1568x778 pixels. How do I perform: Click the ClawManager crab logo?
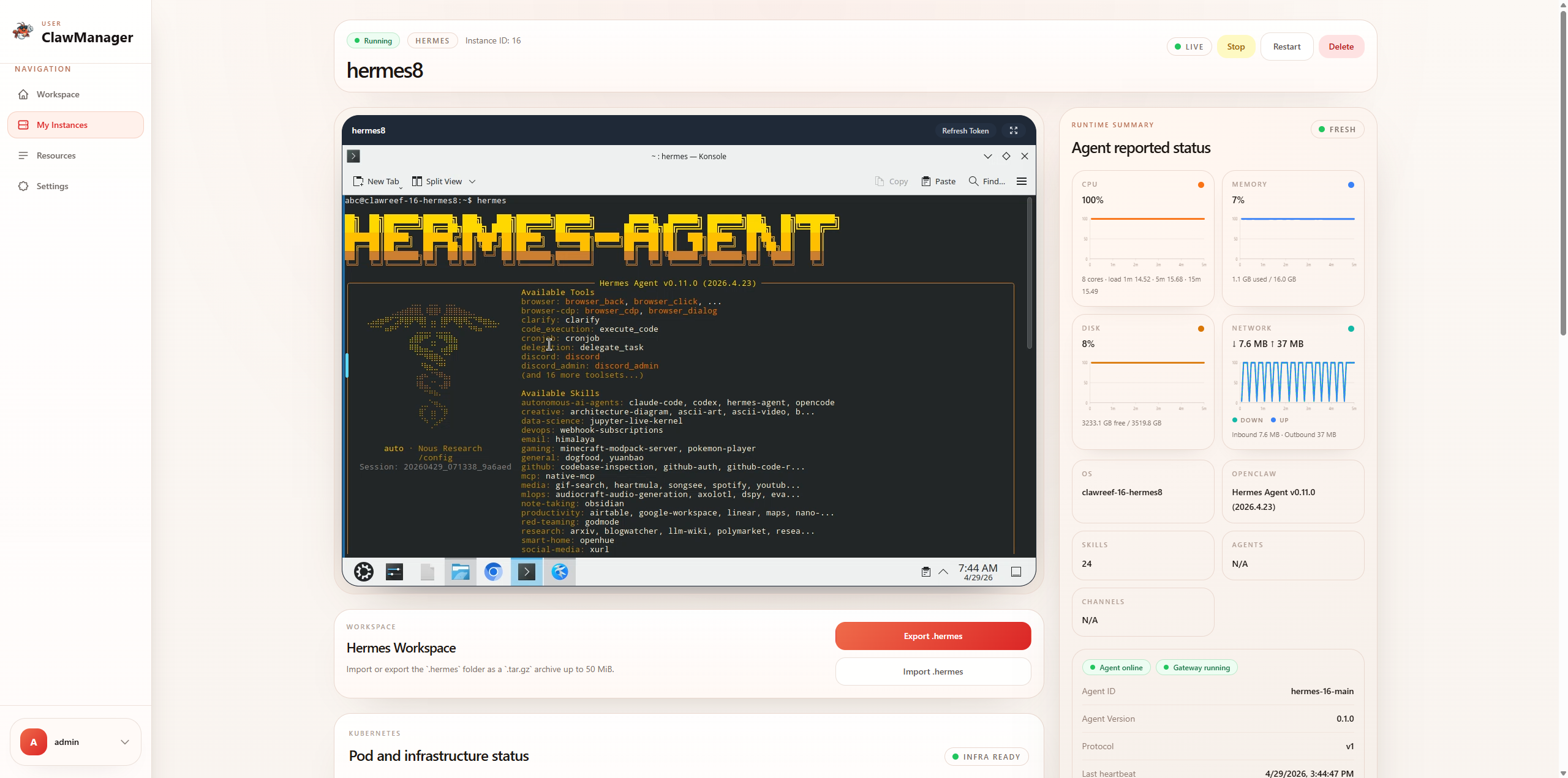click(23, 31)
